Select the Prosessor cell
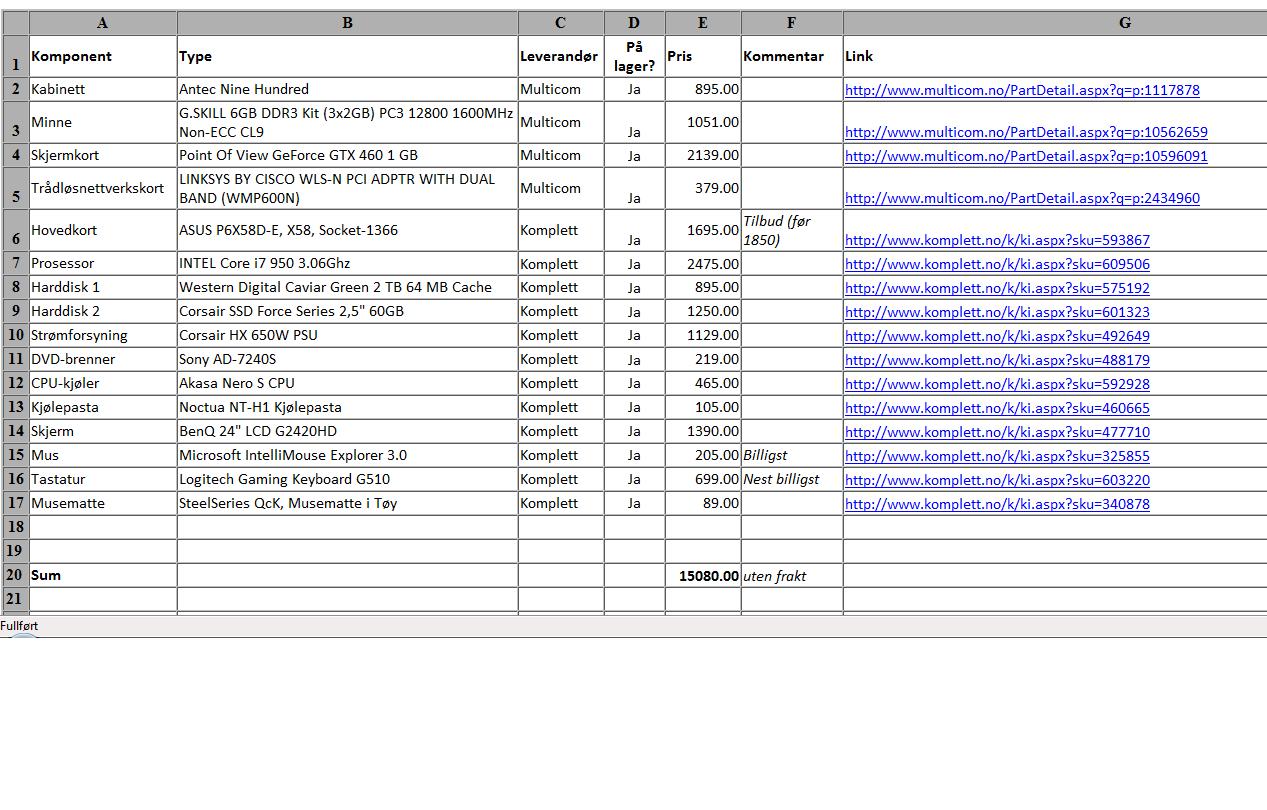 click(x=103, y=263)
